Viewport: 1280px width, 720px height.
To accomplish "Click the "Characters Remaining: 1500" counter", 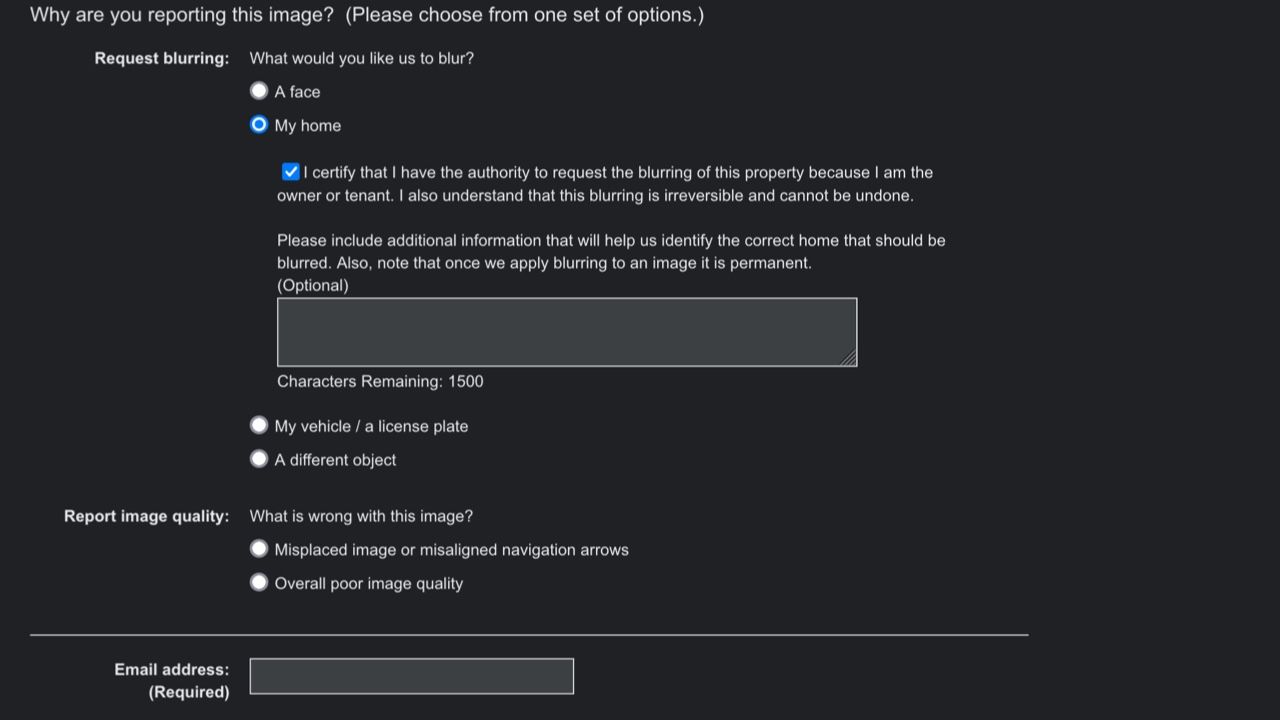I will tap(380, 381).
